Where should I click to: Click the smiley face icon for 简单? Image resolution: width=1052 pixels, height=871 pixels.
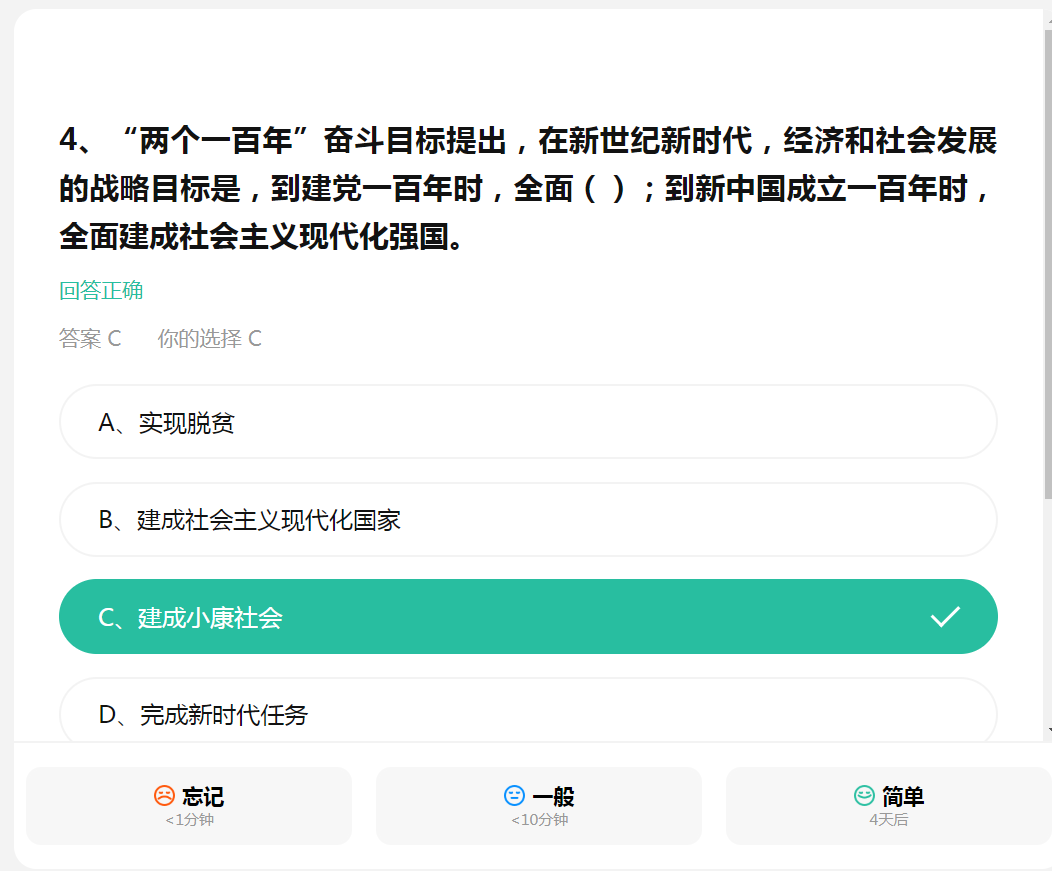click(864, 796)
